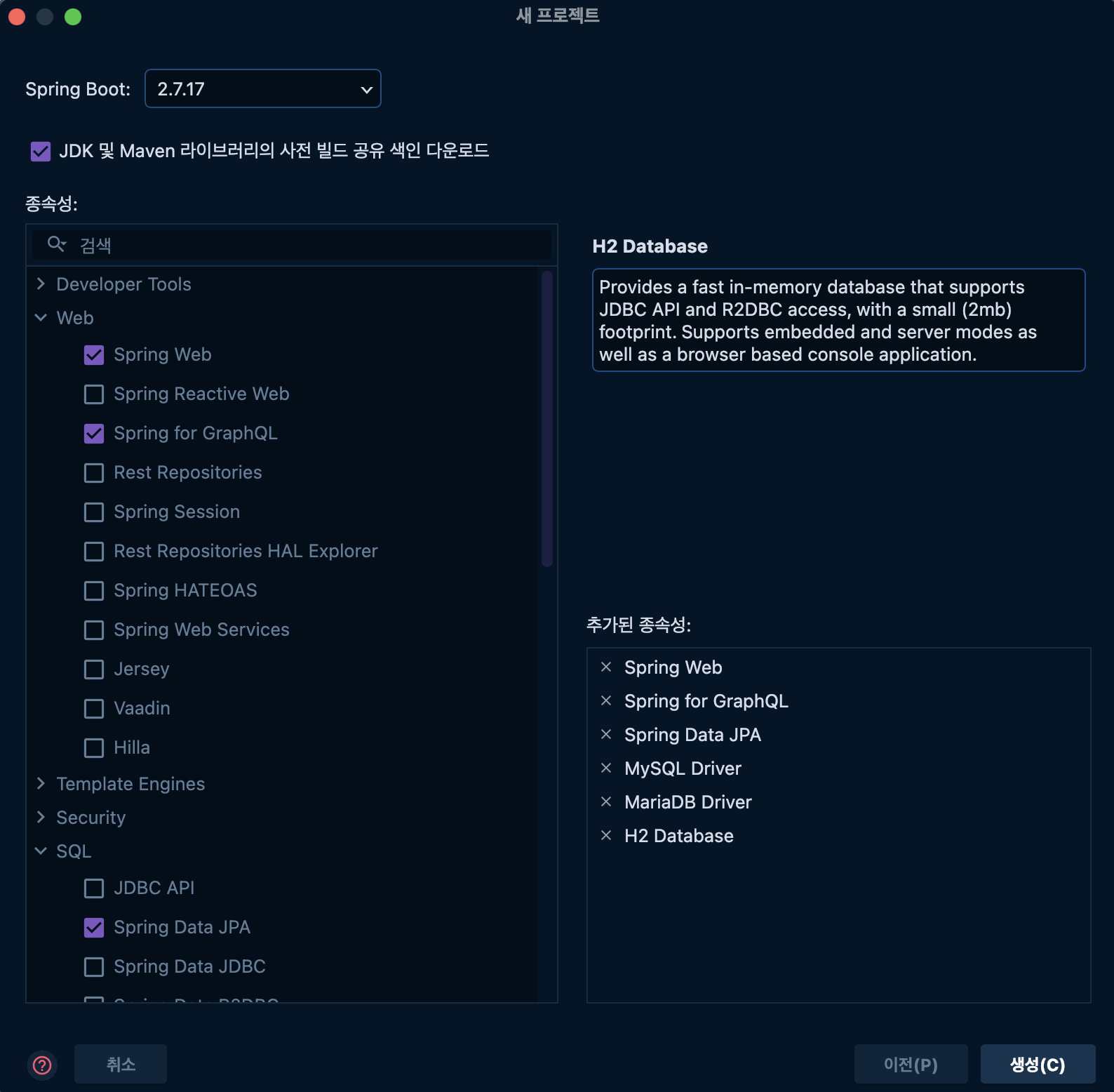
Task: Uncheck Spring for GraphQL
Action: tap(94, 434)
